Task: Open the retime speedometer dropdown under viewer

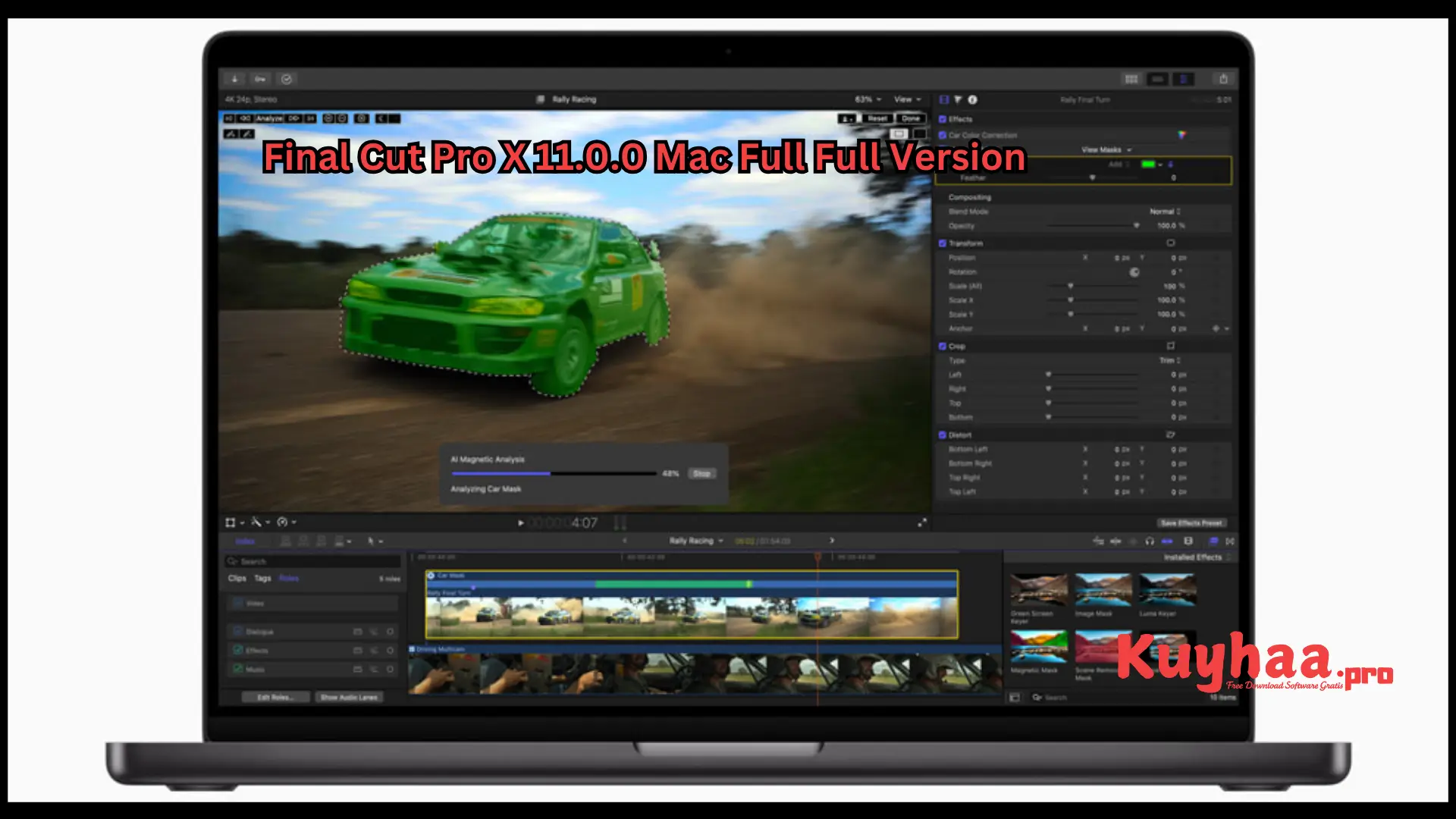Action: [286, 522]
